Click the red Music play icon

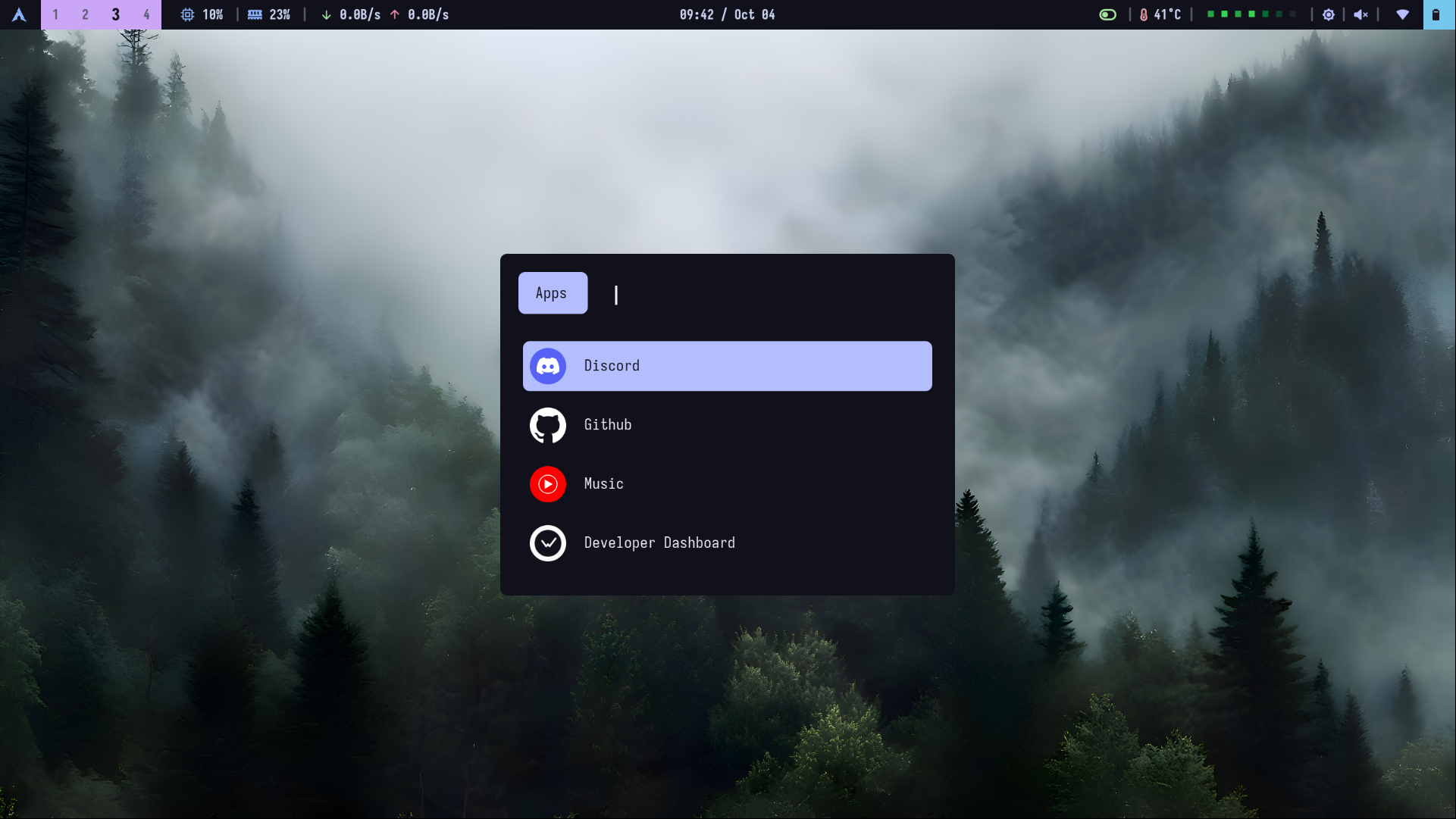coord(547,484)
